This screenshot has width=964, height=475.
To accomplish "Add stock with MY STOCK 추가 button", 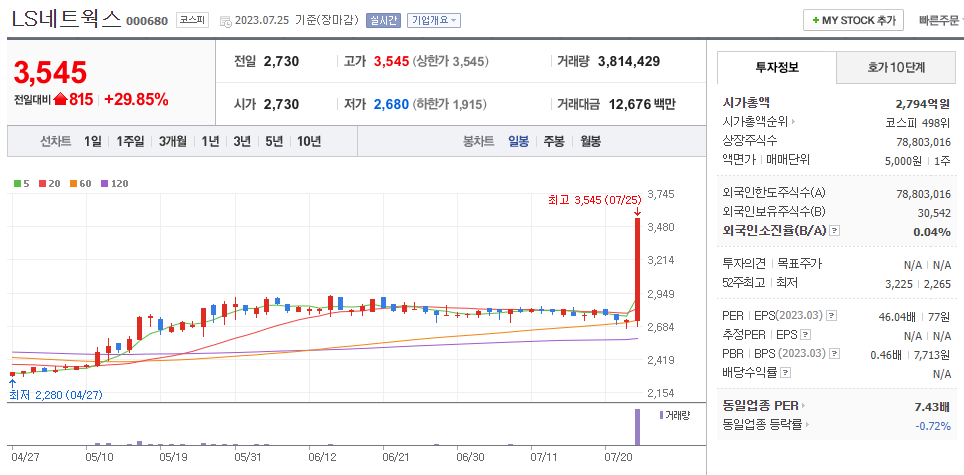I will (x=853, y=20).
